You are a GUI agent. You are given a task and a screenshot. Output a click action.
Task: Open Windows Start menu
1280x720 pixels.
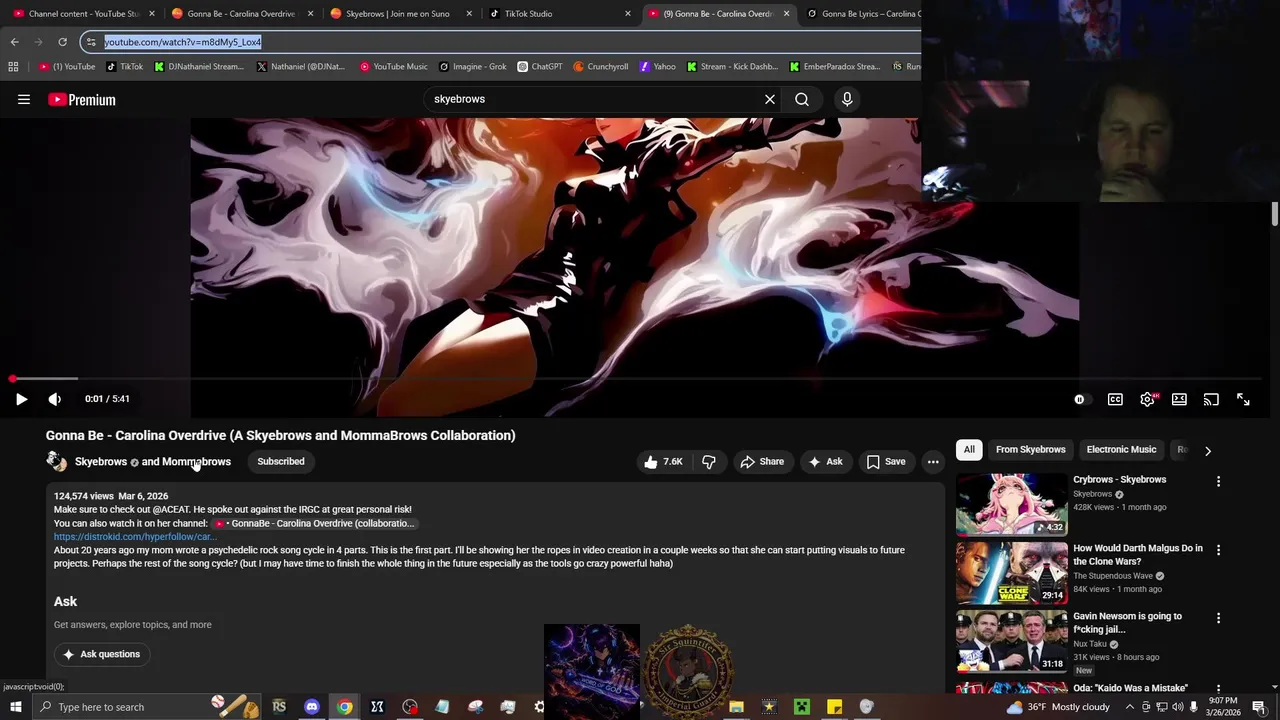pos(15,707)
